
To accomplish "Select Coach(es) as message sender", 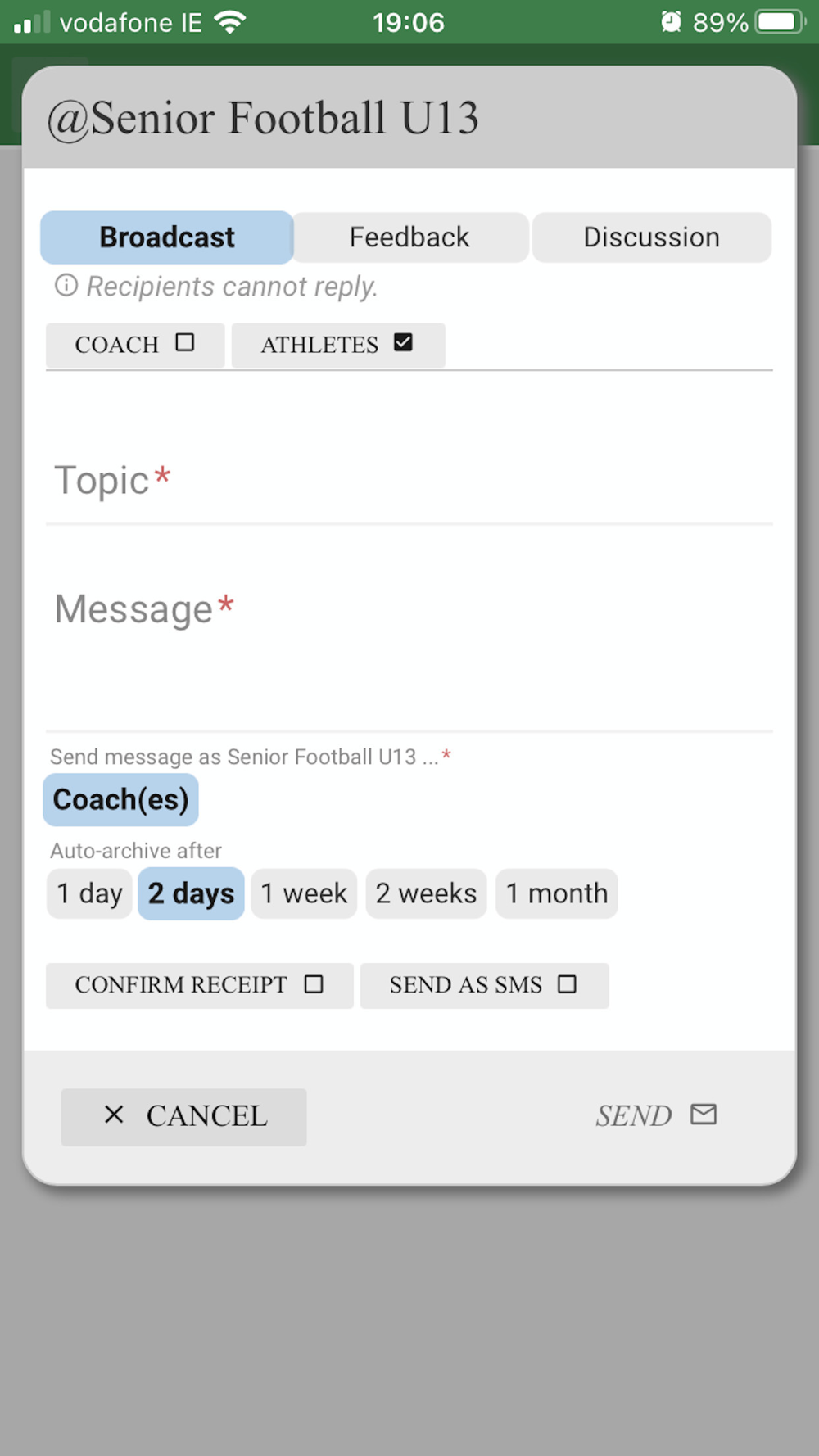I will coord(121,800).
